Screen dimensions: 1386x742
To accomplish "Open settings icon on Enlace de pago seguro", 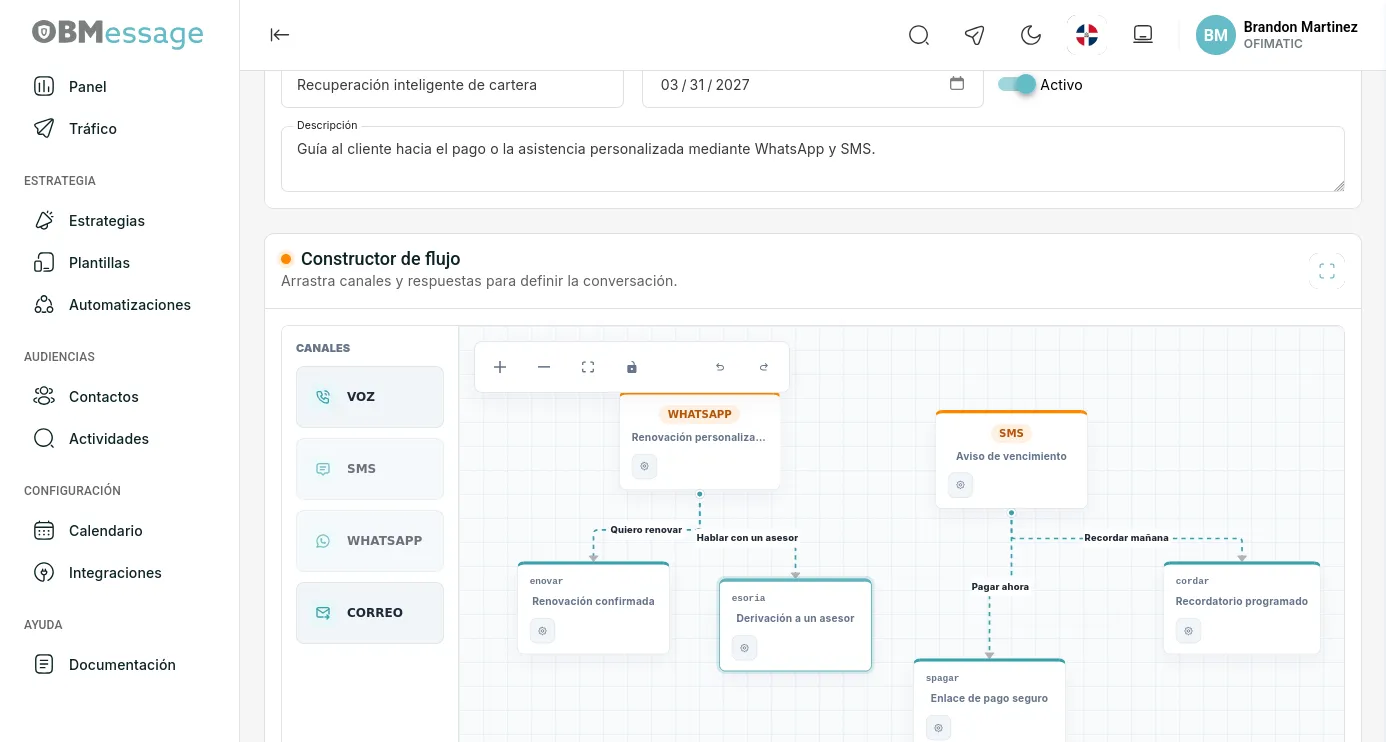I will pos(939,728).
